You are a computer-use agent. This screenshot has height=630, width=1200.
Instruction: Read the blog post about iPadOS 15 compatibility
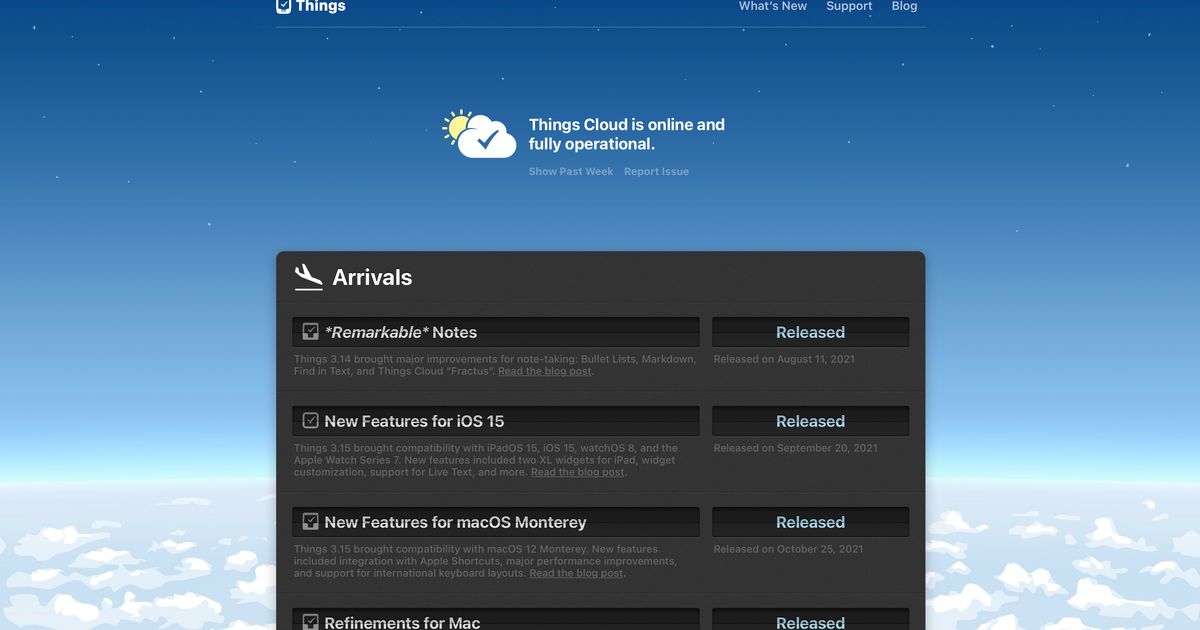coord(577,473)
